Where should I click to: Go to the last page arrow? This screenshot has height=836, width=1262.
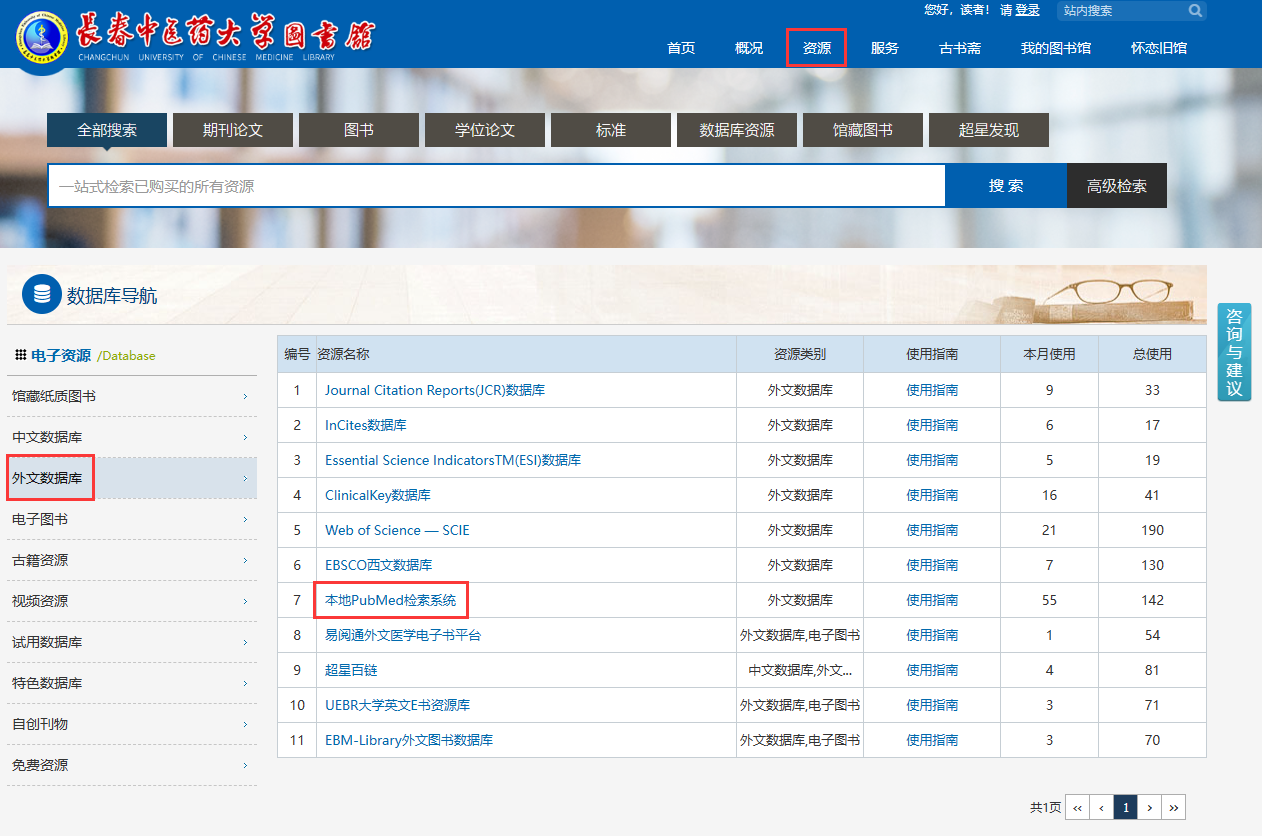(1174, 807)
